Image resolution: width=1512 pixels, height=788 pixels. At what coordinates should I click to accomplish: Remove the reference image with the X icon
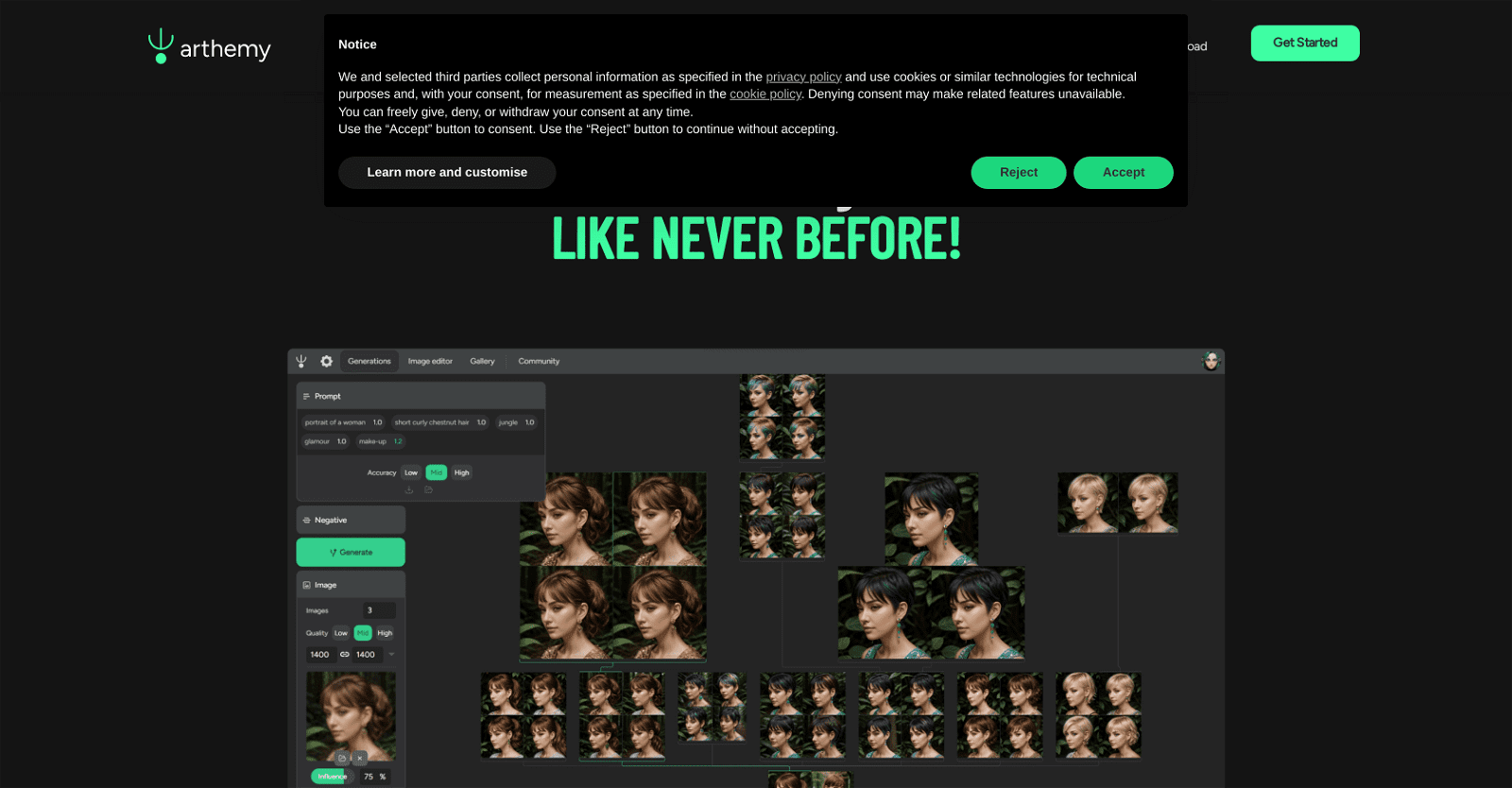[360, 758]
